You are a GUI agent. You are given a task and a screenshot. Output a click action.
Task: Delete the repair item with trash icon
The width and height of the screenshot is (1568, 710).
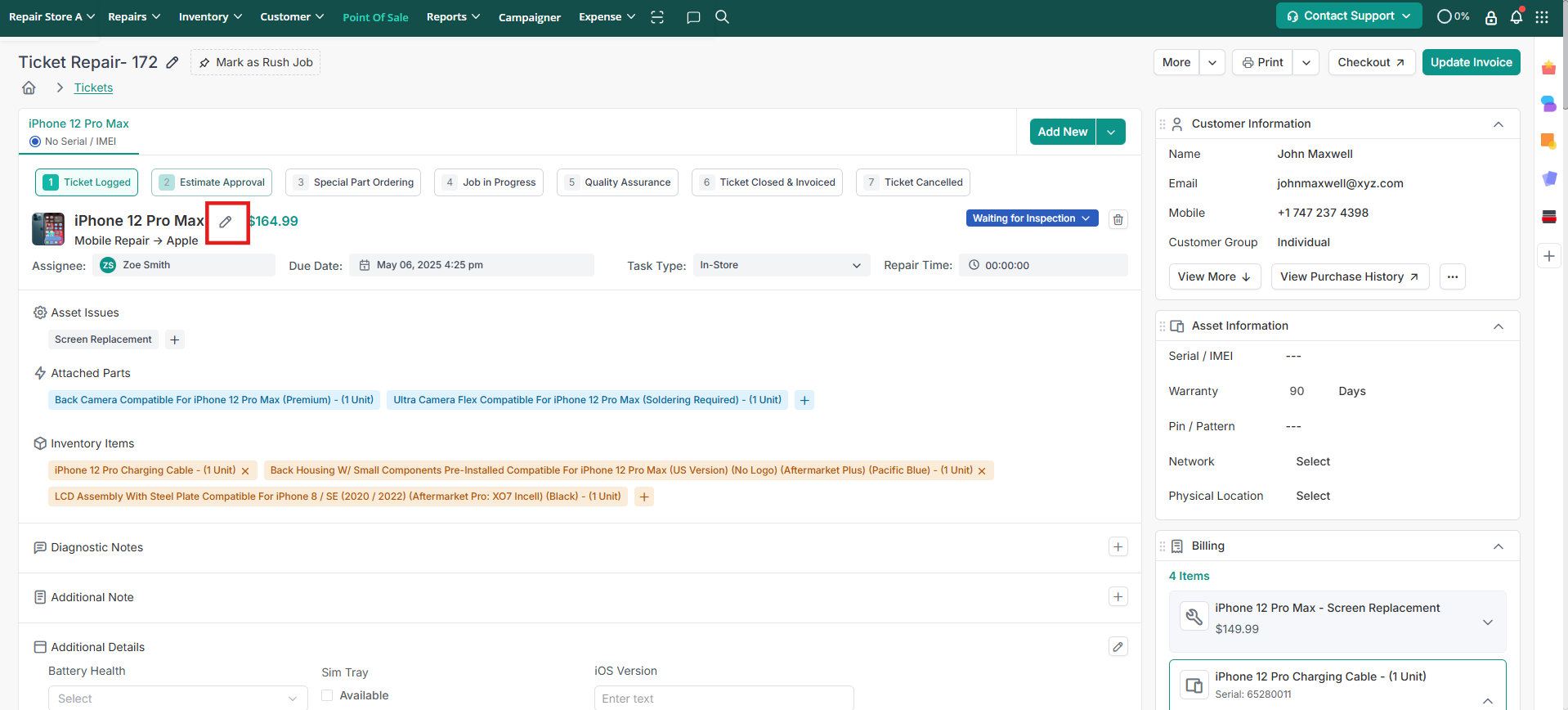[x=1118, y=219]
